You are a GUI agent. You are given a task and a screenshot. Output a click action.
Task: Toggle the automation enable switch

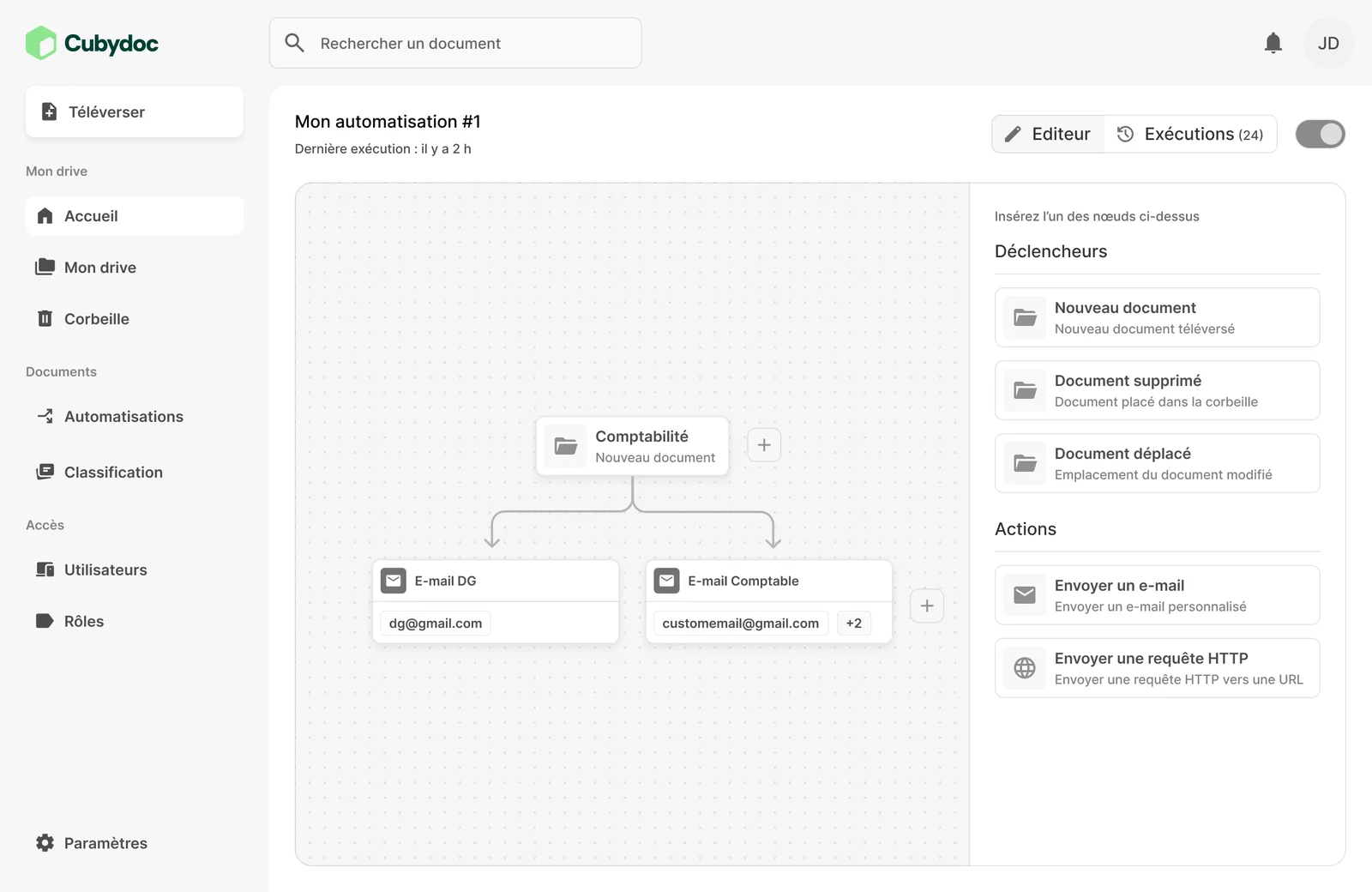(1320, 134)
